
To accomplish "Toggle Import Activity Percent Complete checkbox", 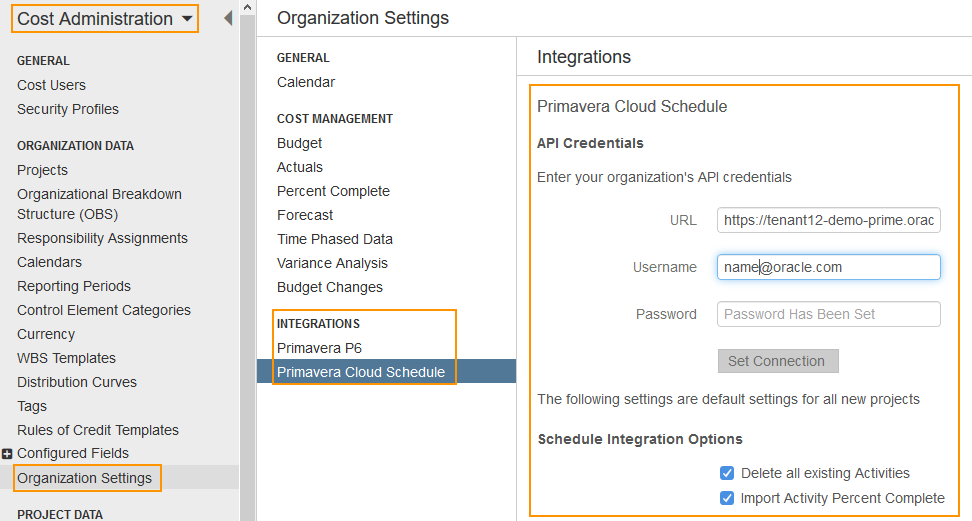I will pos(727,498).
